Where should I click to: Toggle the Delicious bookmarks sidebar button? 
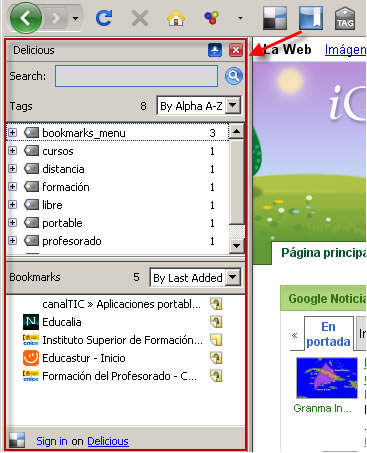(x=311, y=18)
